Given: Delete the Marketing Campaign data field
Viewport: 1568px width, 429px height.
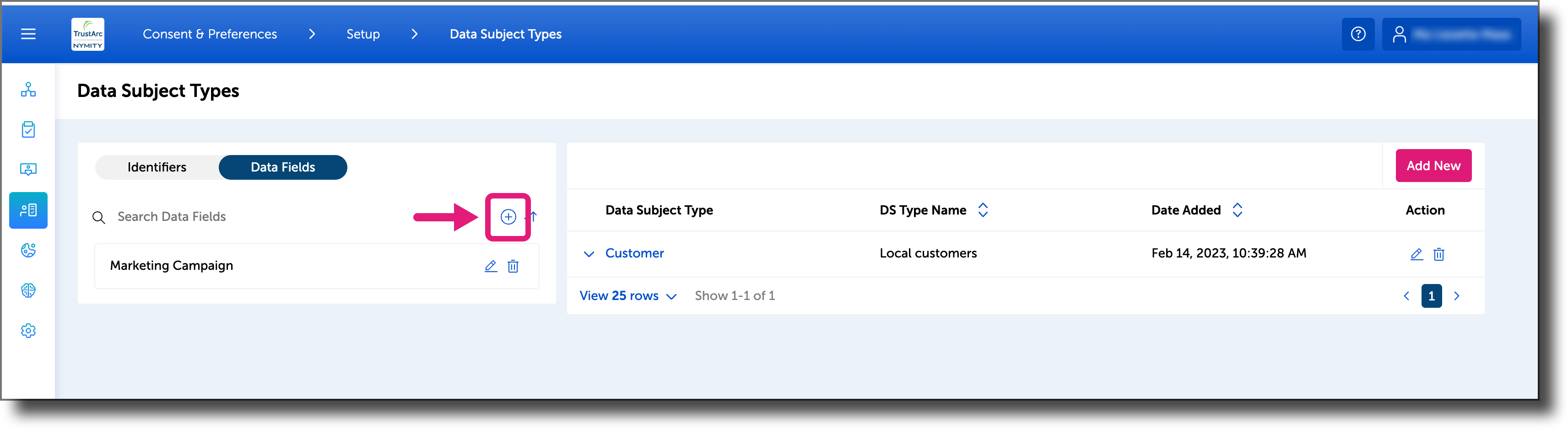Looking at the screenshot, I should (x=513, y=266).
